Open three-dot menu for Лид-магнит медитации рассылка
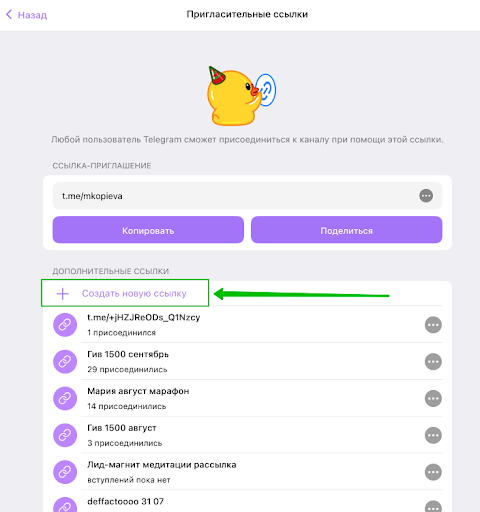 [433, 472]
